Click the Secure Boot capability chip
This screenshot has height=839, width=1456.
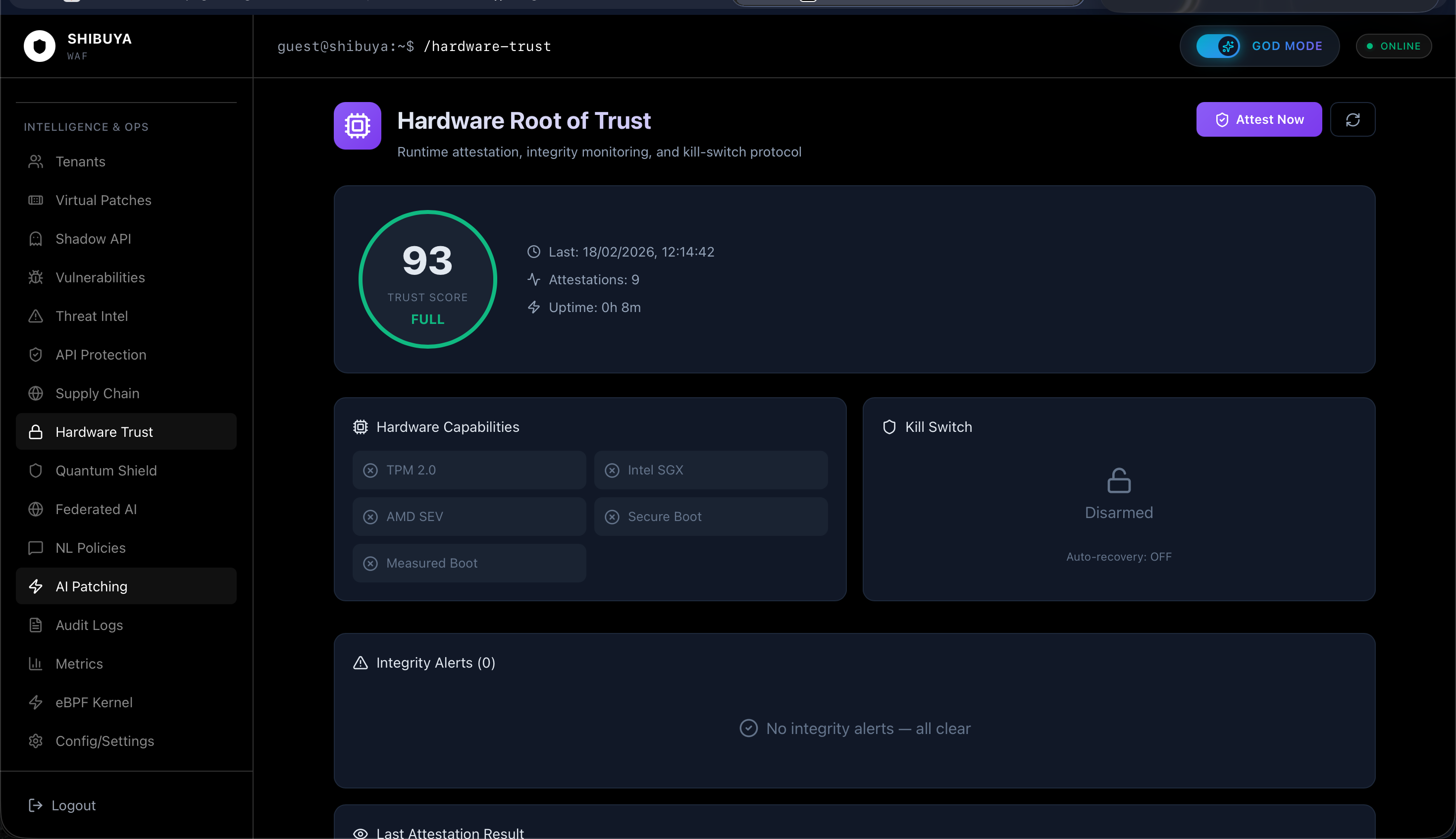[711, 516]
